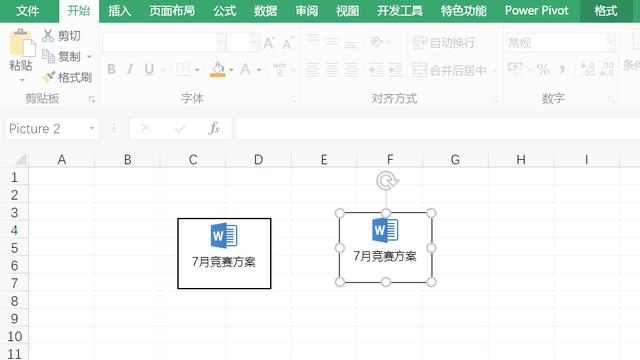Select row 5 header
The height and width of the screenshot is (360, 640).
click(x=14, y=248)
